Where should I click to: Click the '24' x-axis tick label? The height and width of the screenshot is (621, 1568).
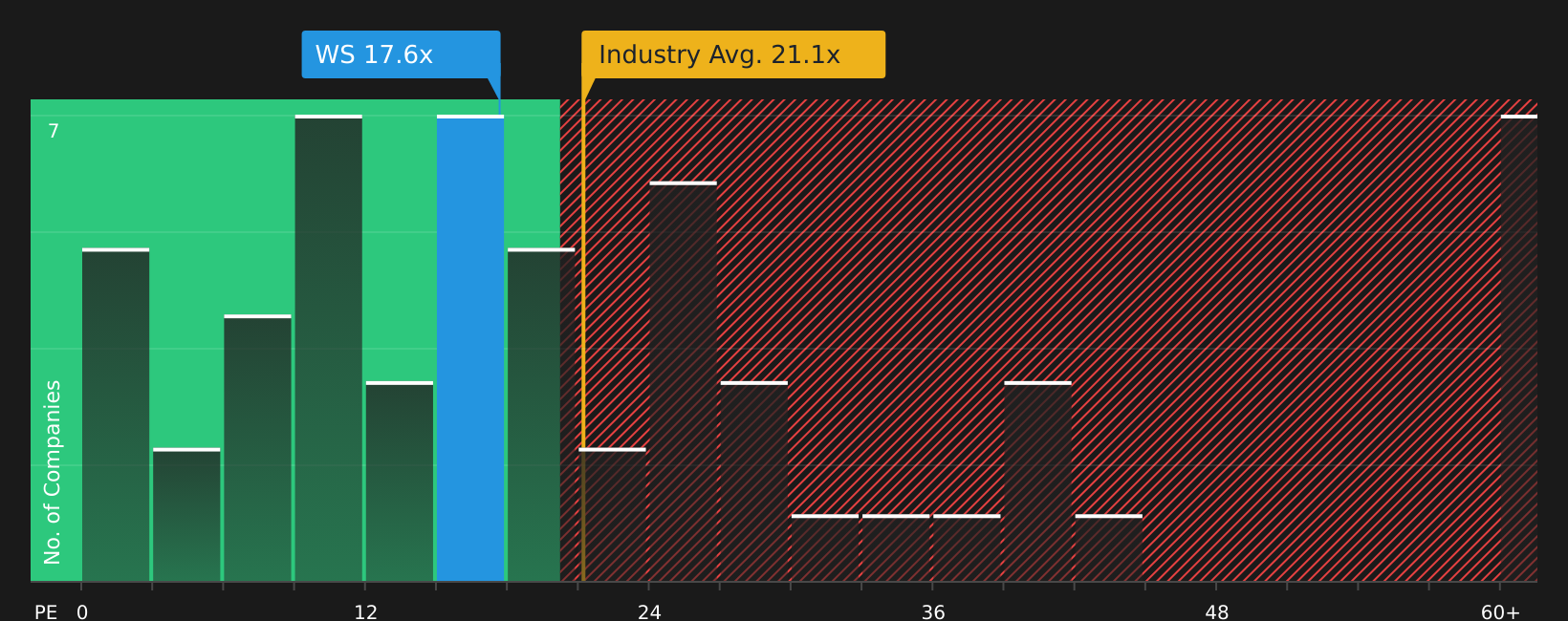(649, 612)
